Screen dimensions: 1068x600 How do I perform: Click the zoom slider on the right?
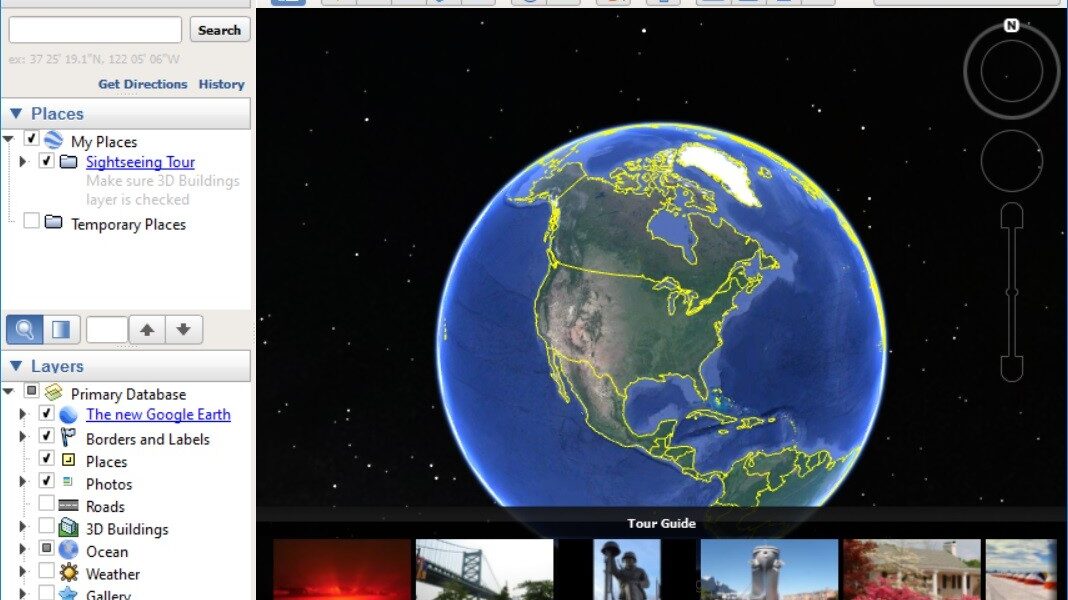click(1011, 292)
